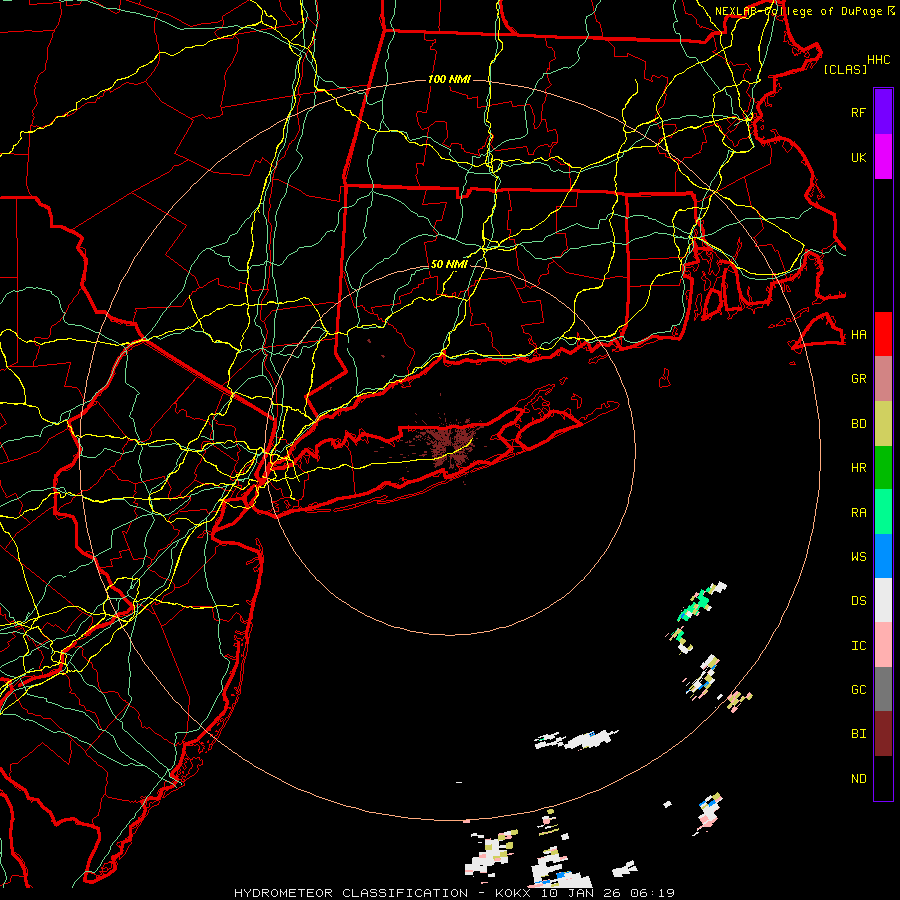This screenshot has width=900, height=900.
Task: Click the purple RF legend color swatch
Action: (x=883, y=112)
